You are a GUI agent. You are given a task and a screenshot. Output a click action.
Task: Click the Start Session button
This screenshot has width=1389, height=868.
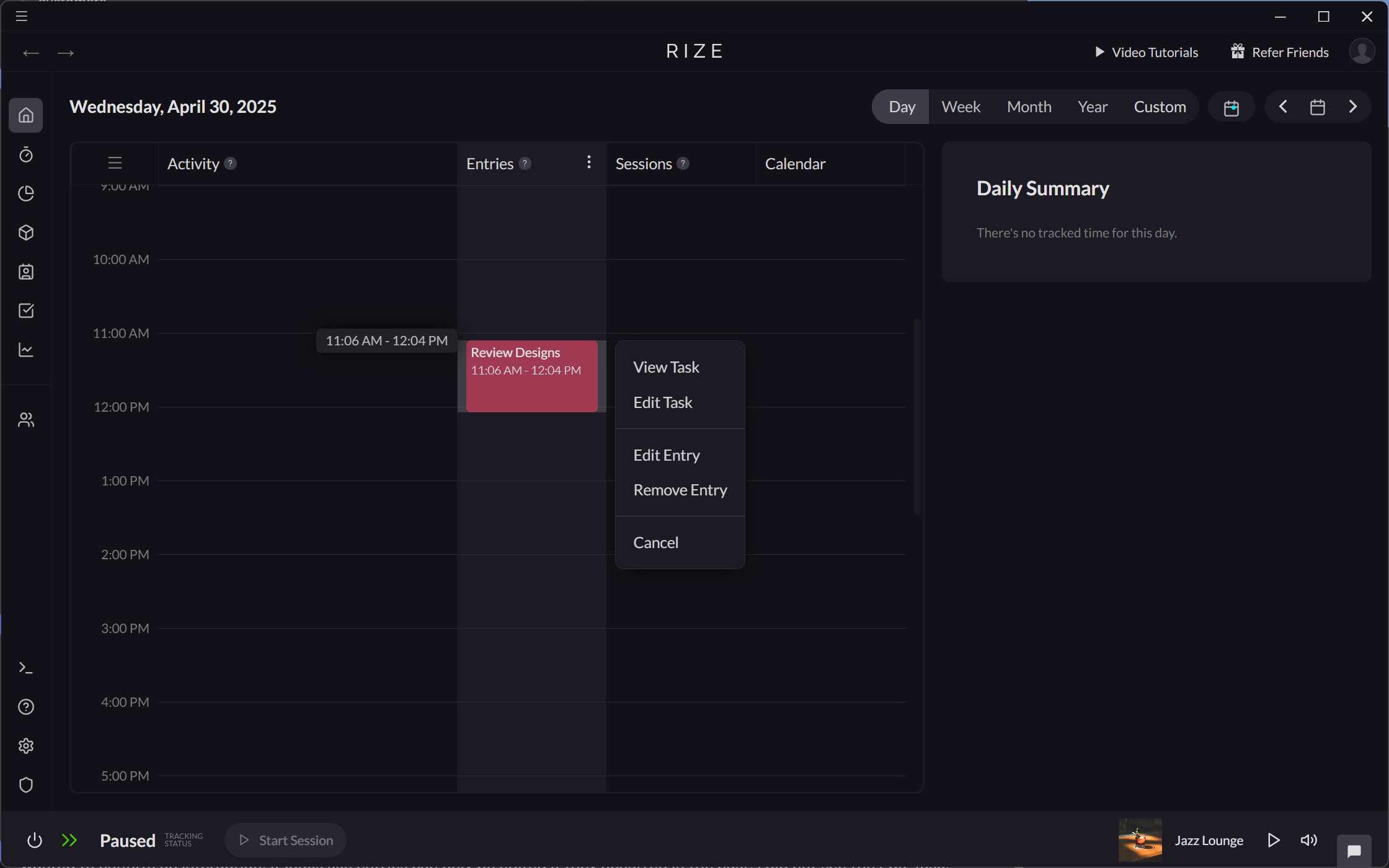[285, 840]
